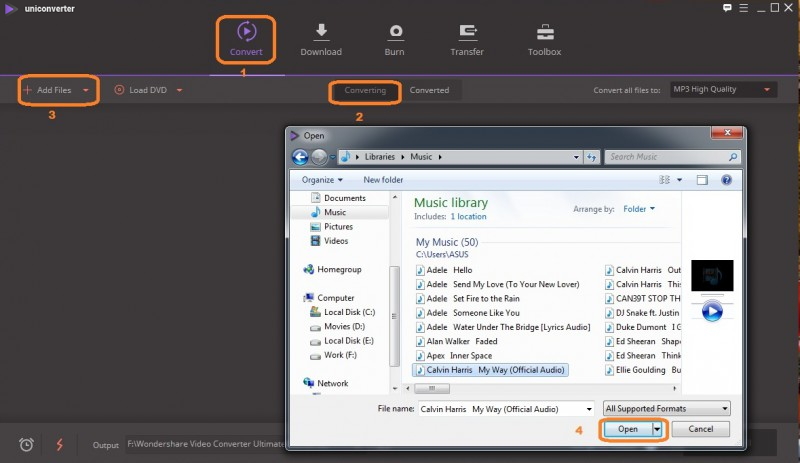The height and width of the screenshot is (463, 800).
Task: Open the All Supported Formats dropdown
Action: click(667, 408)
